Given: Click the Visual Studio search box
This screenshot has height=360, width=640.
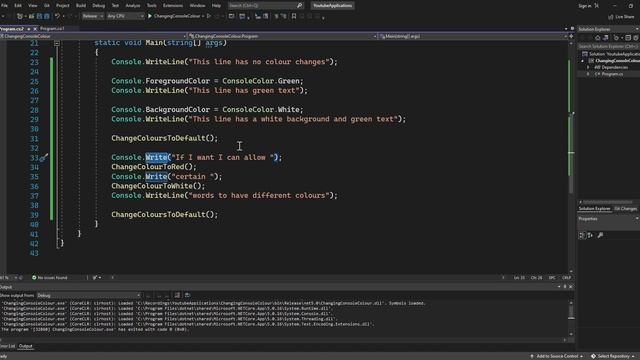Looking at the screenshot, I should (265, 6).
